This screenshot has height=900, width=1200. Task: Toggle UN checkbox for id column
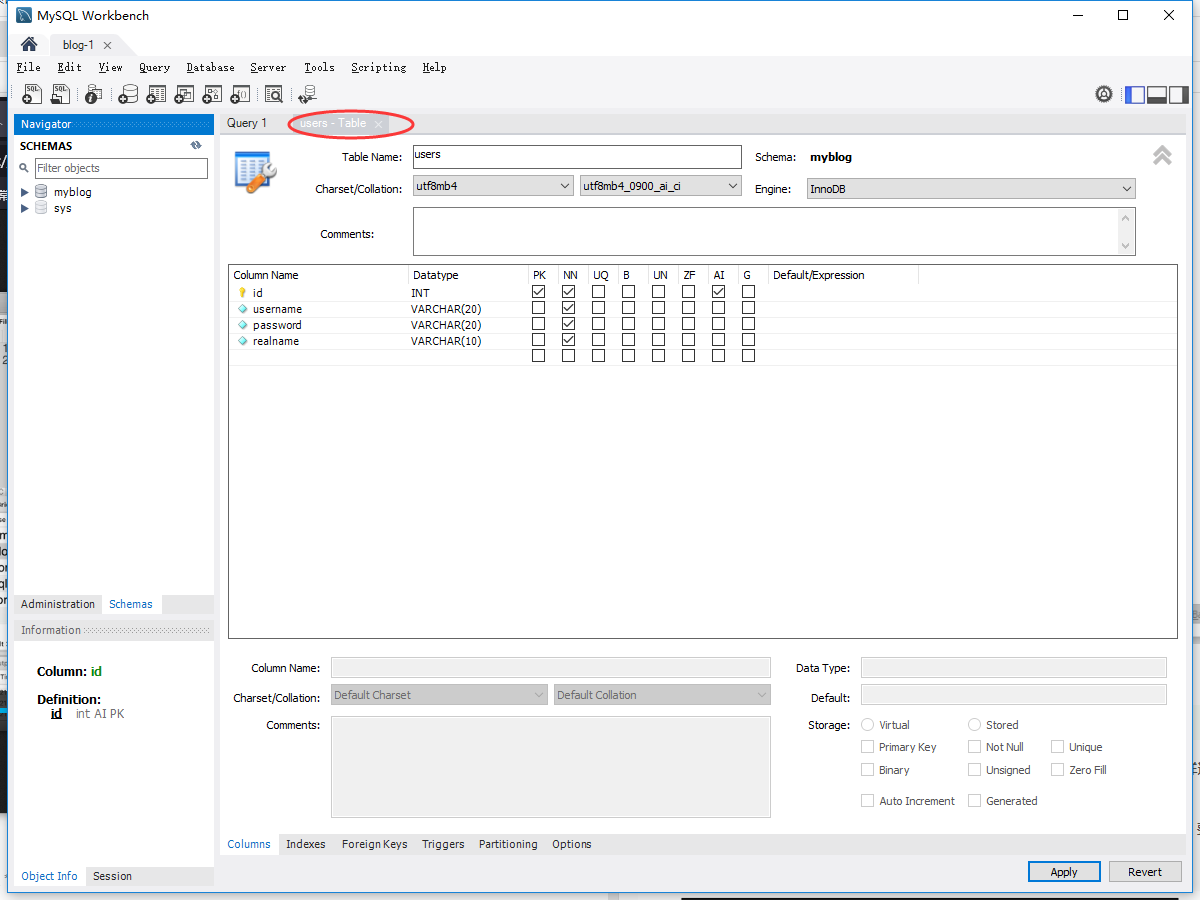(x=659, y=292)
